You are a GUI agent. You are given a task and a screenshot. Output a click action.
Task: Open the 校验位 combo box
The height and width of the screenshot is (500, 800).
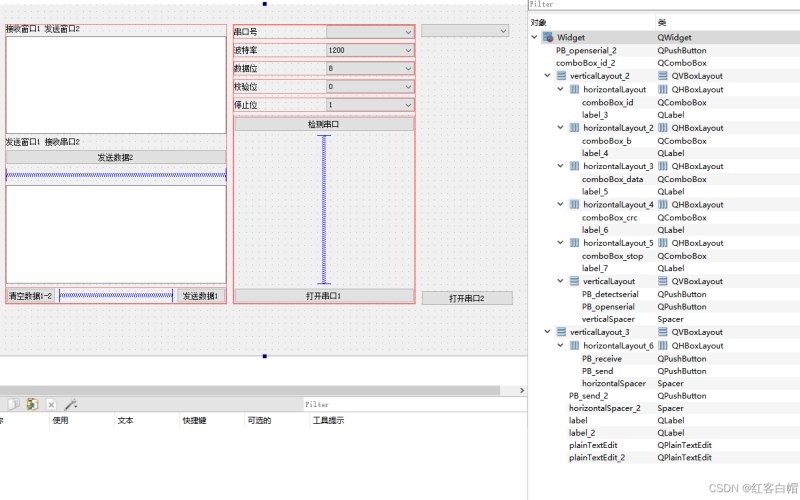click(370, 86)
